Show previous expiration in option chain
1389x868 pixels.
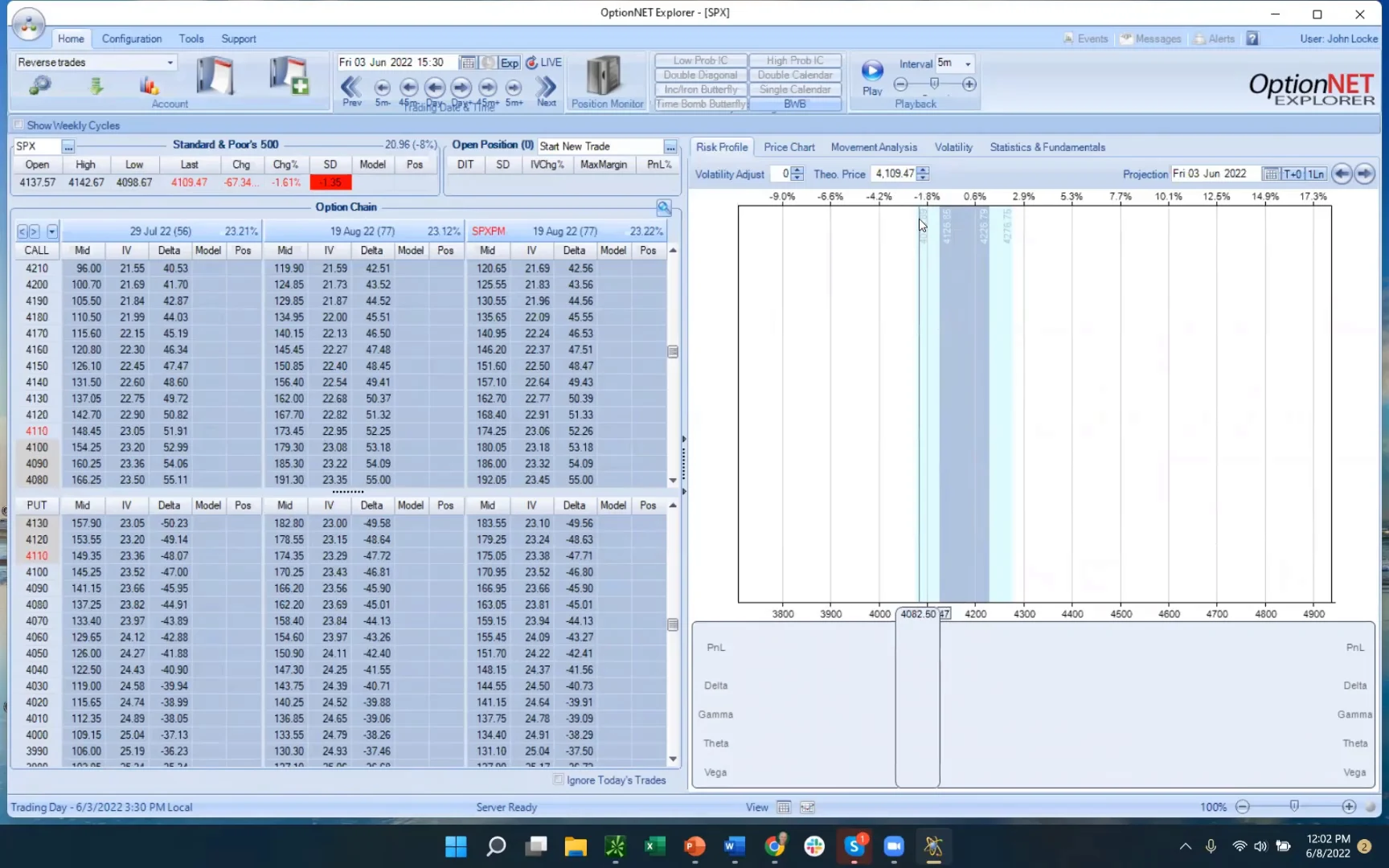click(x=23, y=231)
